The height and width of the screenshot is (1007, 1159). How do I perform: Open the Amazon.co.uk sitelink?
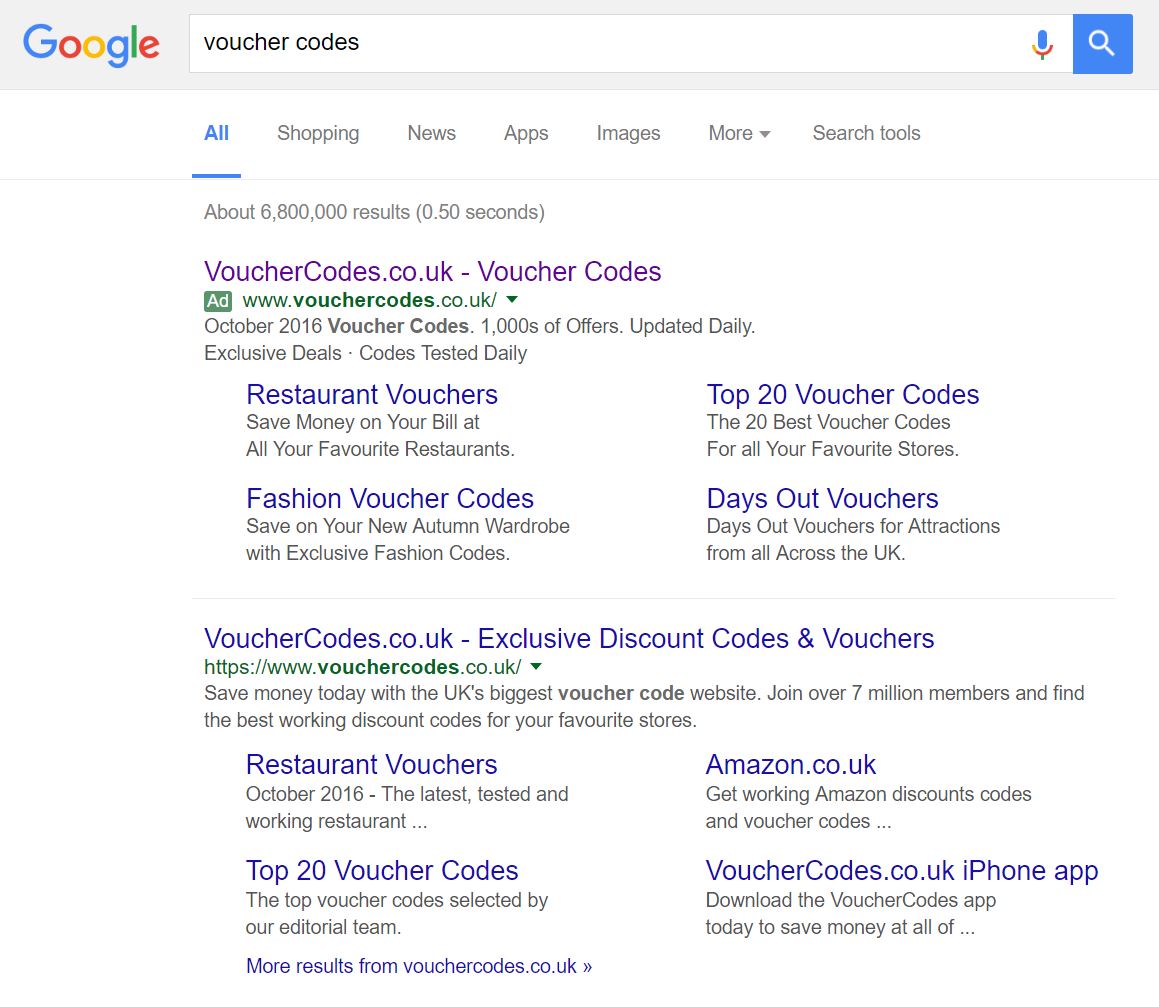tap(791, 764)
